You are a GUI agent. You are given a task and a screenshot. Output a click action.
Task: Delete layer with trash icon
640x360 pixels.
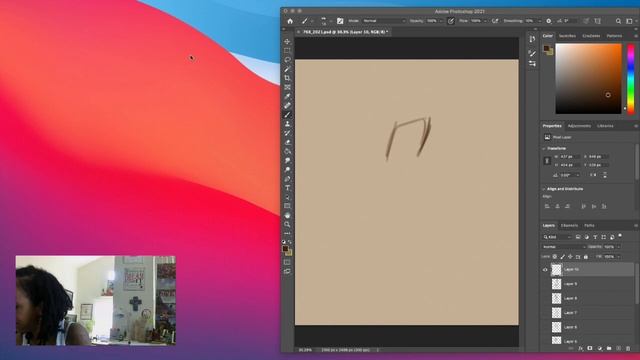click(628, 349)
